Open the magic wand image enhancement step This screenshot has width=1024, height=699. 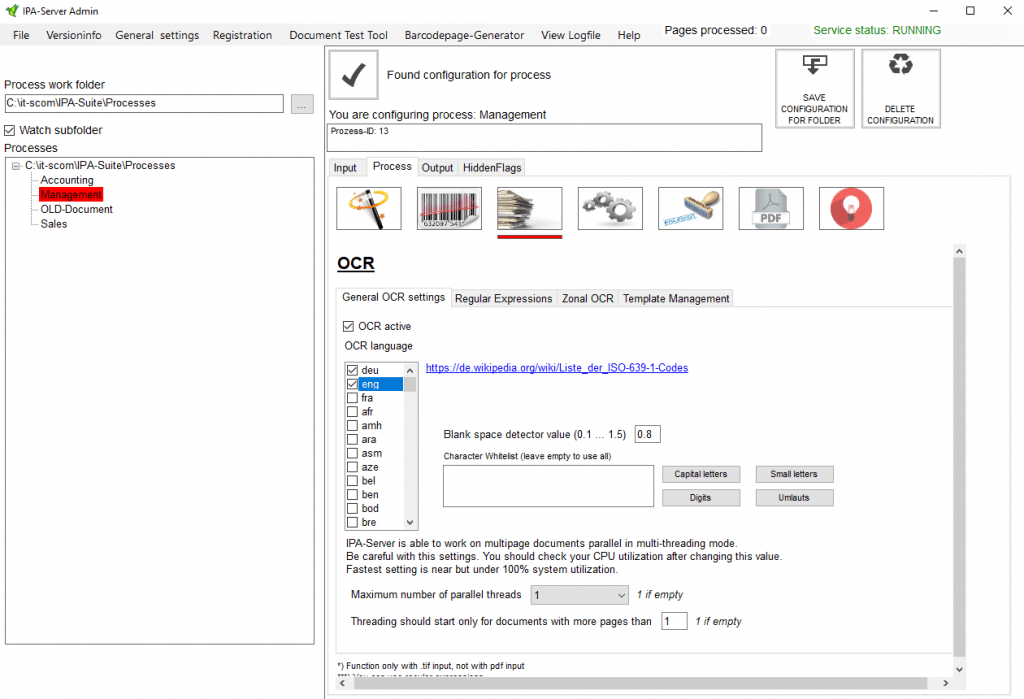[x=369, y=208]
